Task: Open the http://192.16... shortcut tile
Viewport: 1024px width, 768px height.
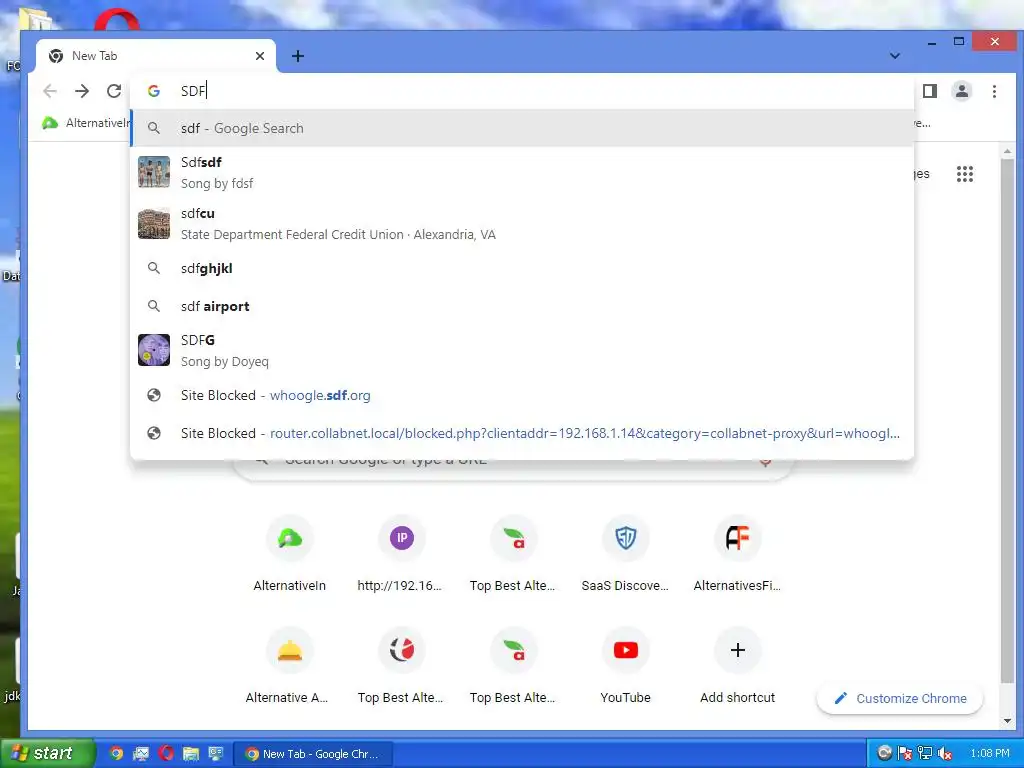Action: pyautogui.click(x=402, y=554)
